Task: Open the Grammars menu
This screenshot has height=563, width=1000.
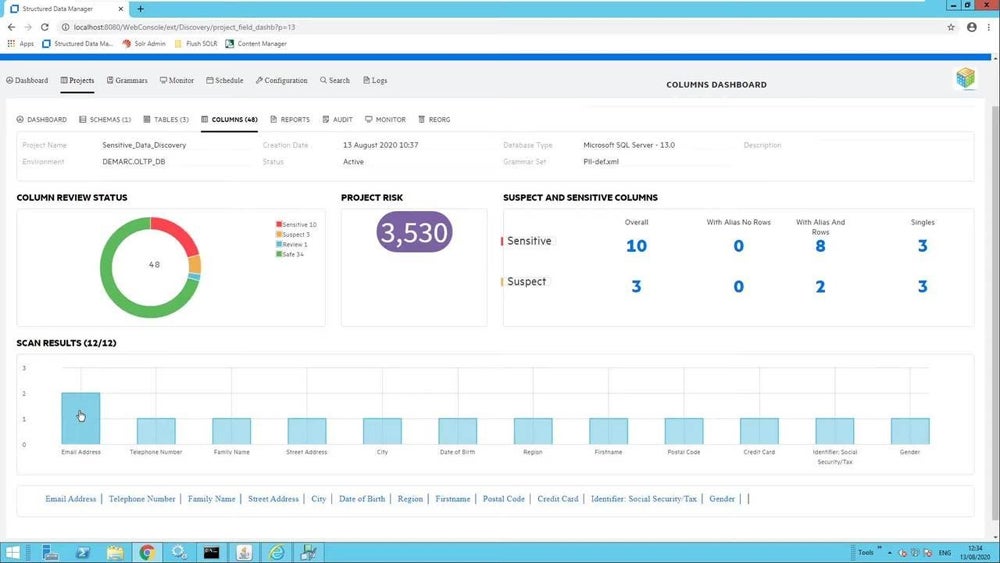Action: click(126, 80)
